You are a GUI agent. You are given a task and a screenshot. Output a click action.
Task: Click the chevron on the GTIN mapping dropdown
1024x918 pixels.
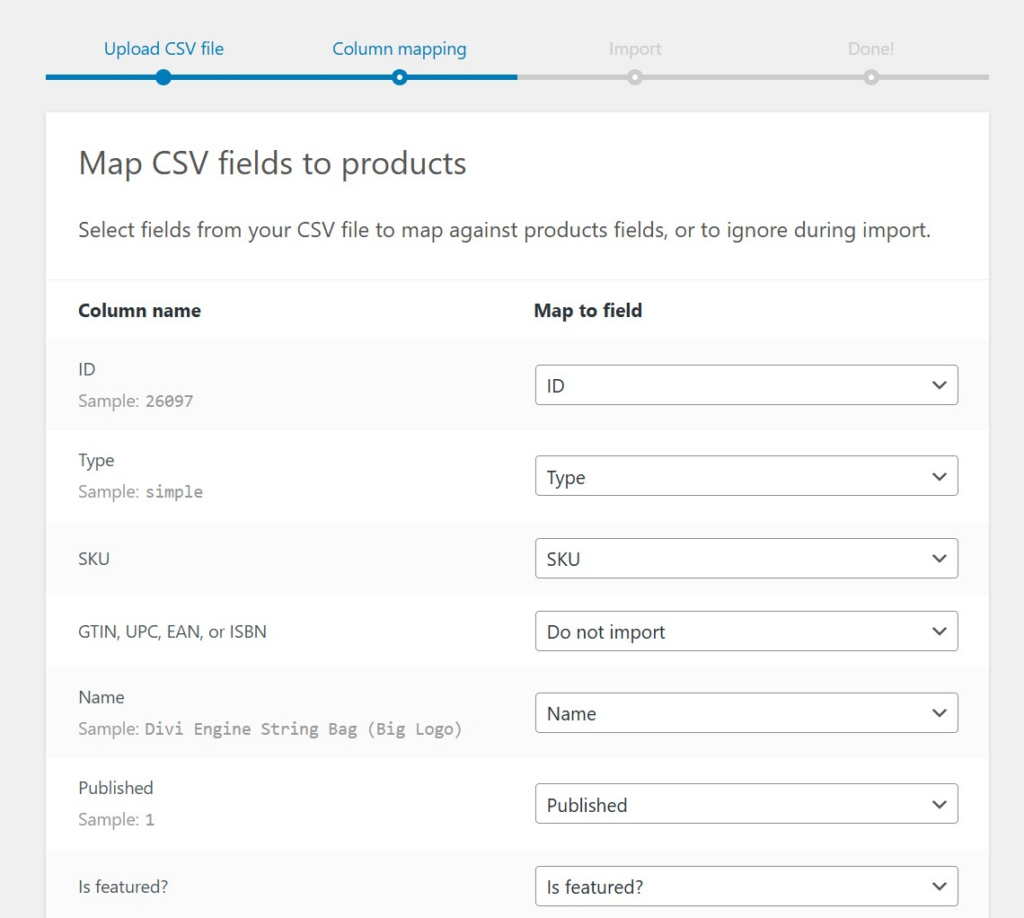click(x=939, y=631)
